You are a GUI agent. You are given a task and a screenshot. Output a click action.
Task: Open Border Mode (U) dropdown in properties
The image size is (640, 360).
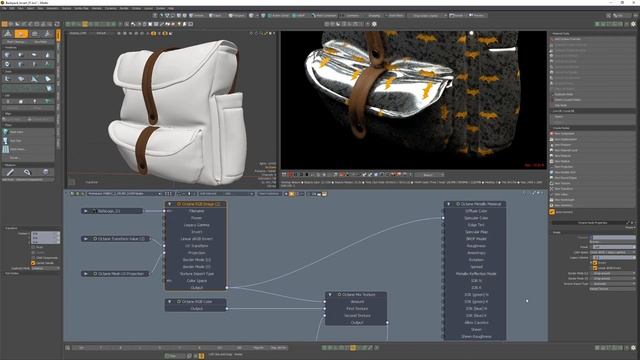613,273
